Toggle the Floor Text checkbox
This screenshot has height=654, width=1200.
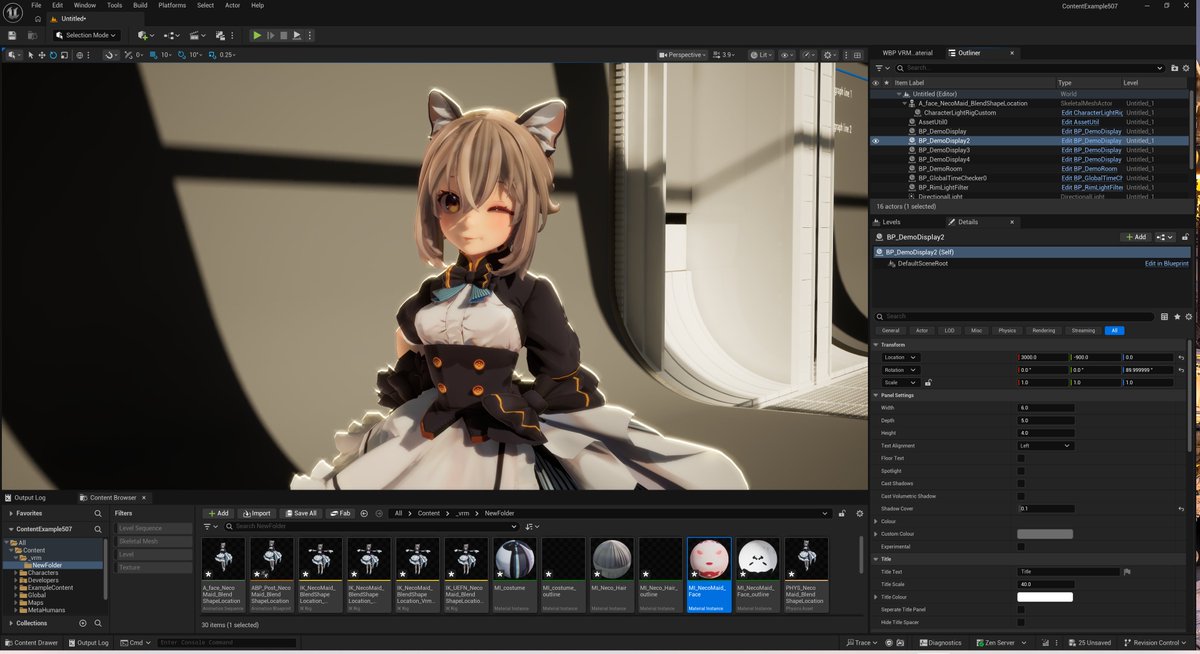tap(1021, 458)
